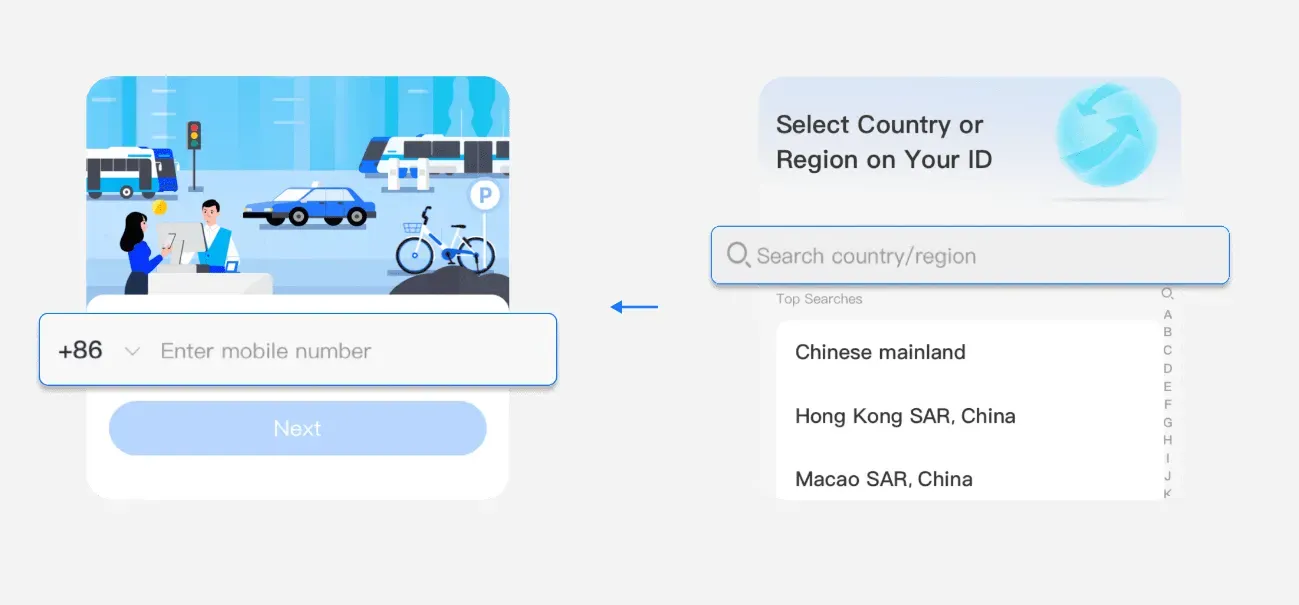Image resolution: width=1299 pixels, height=605 pixels.
Task: Click the blue left-pointing arrow between panels
Action: coord(634,307)
